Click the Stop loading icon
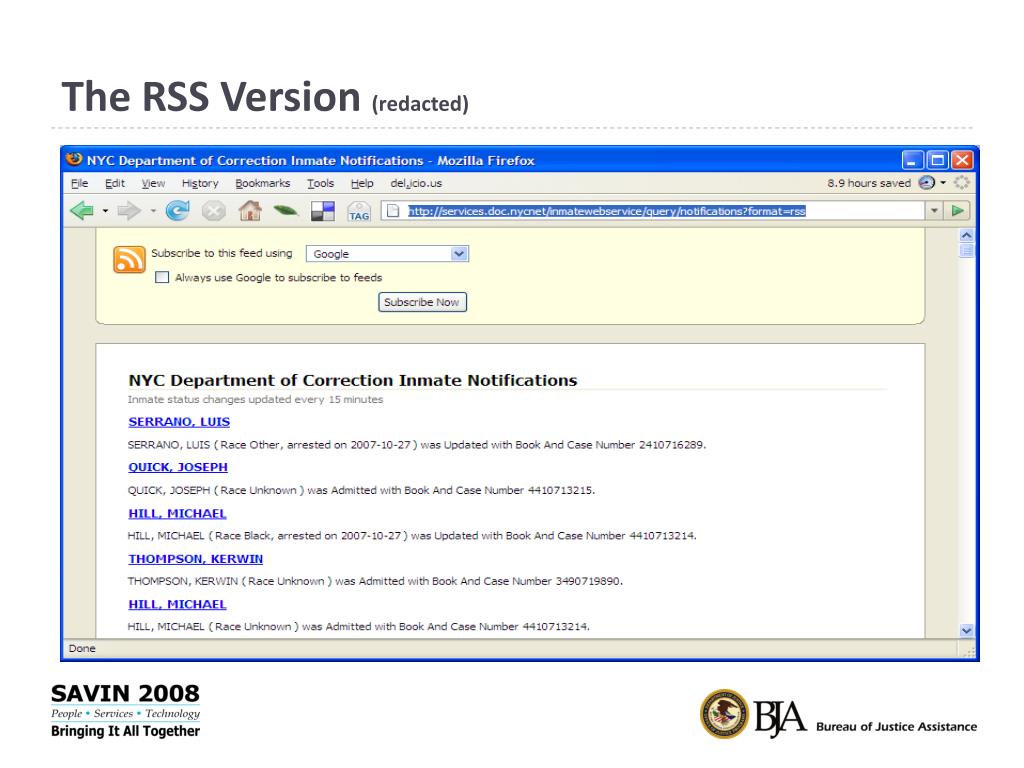1024x768 pixels. coord(213,211)
